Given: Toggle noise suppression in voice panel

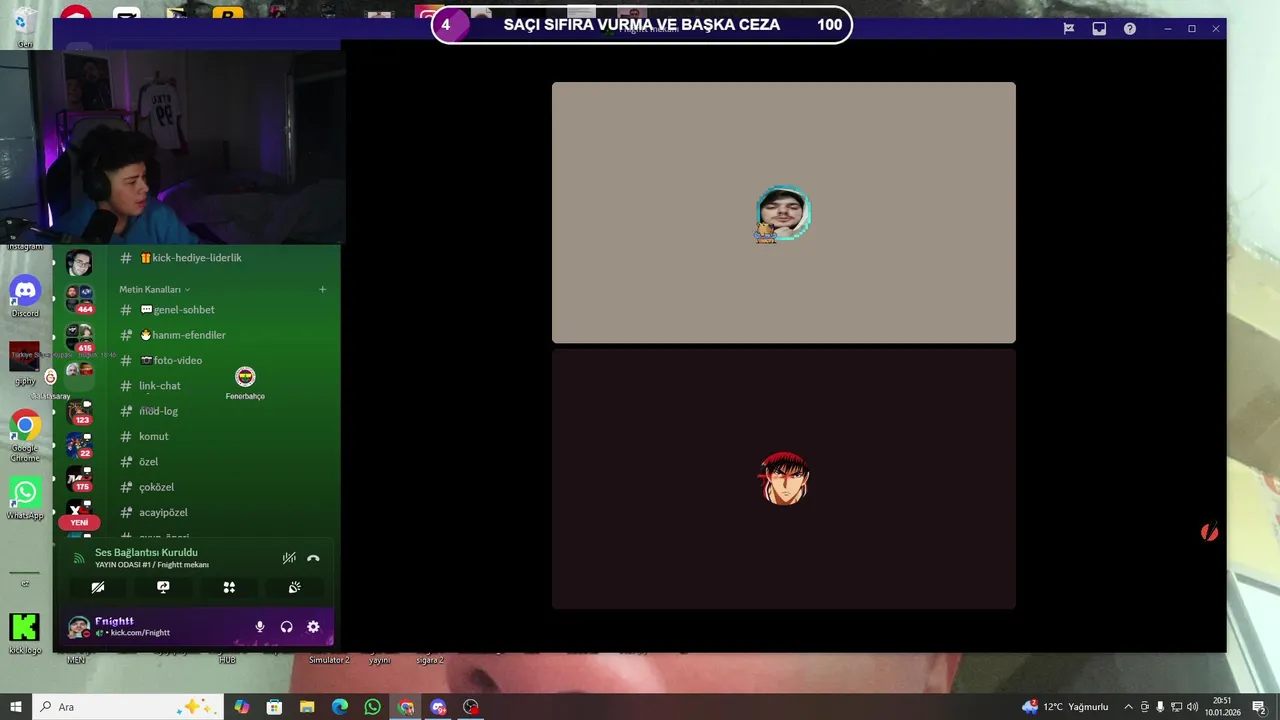Looking at the screenshot, I should [x=289, y=558].
